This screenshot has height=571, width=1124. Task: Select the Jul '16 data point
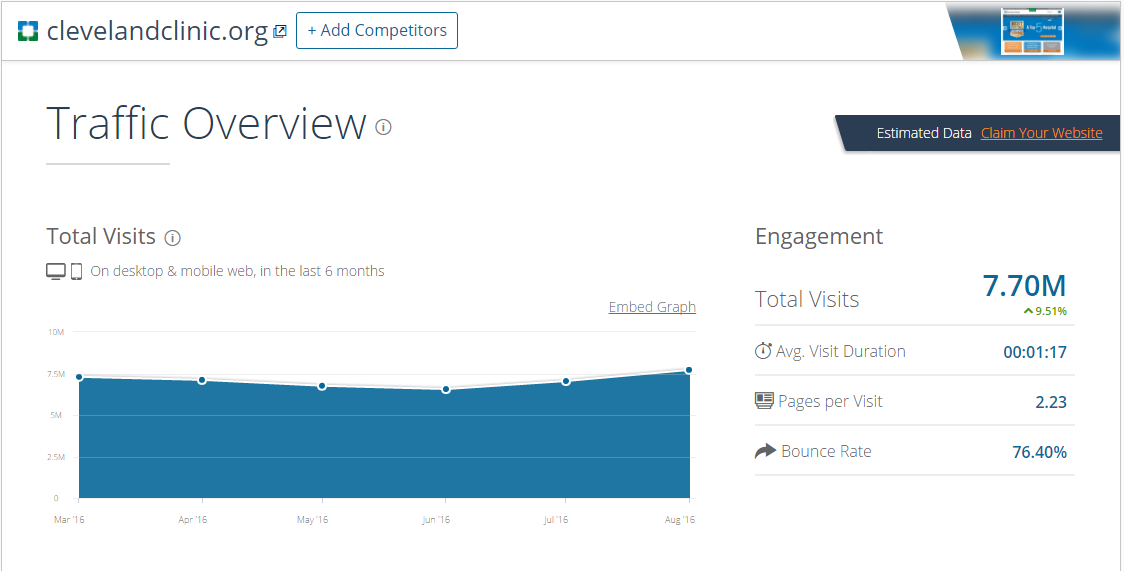pyautogui.click(x=566, y=381)
